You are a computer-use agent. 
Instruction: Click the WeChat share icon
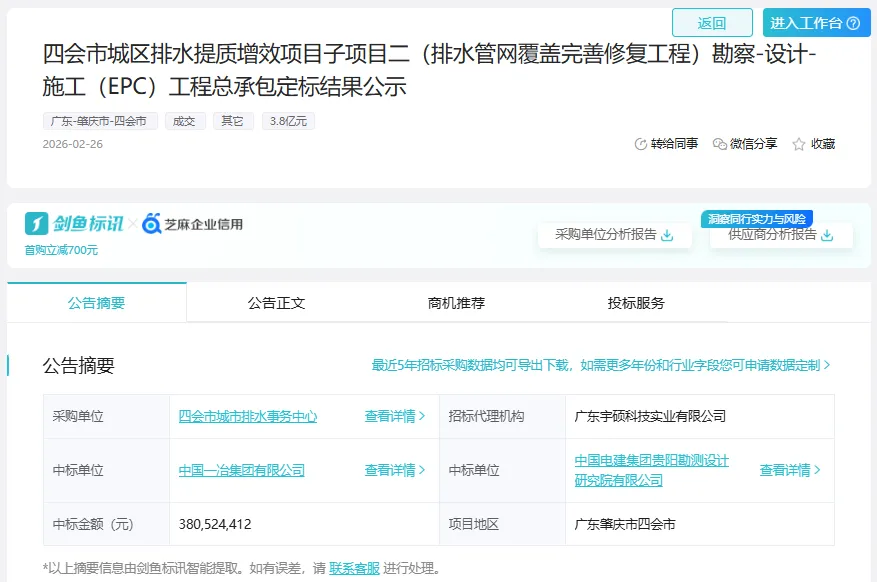click(719, 144)
